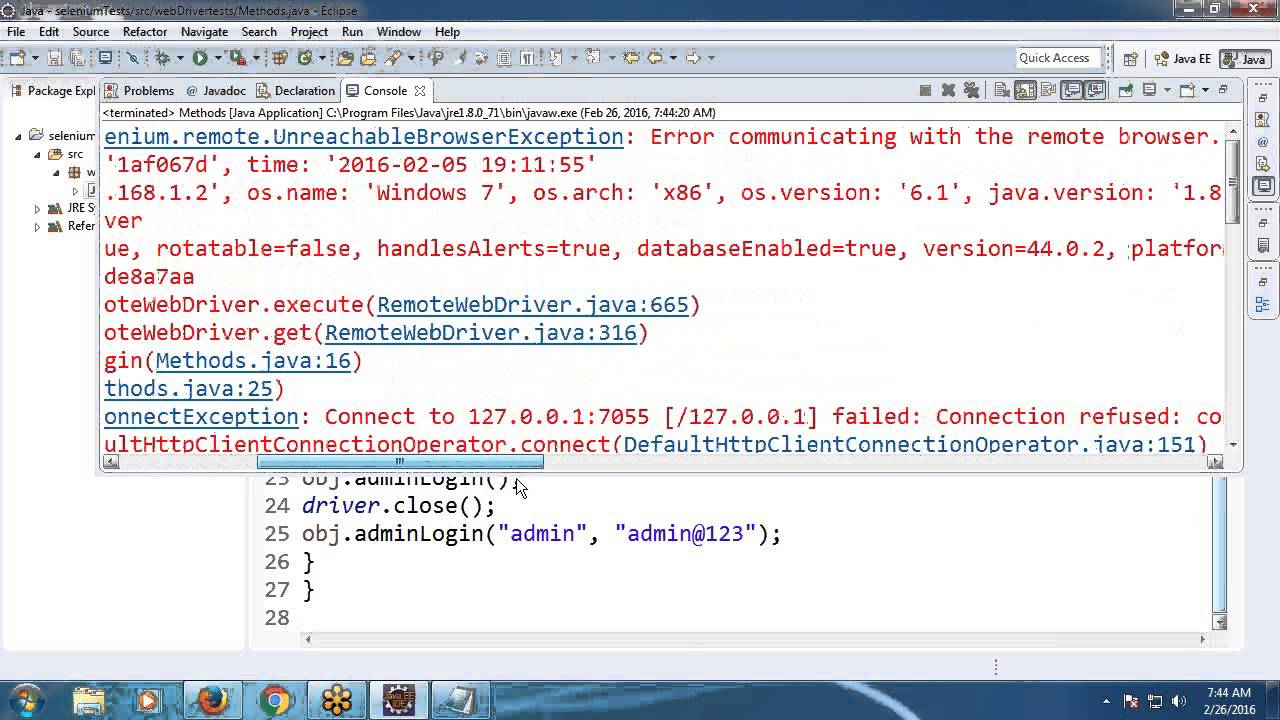Run the program with green Run icon
1280x720 pixels.
pos(200,58)
